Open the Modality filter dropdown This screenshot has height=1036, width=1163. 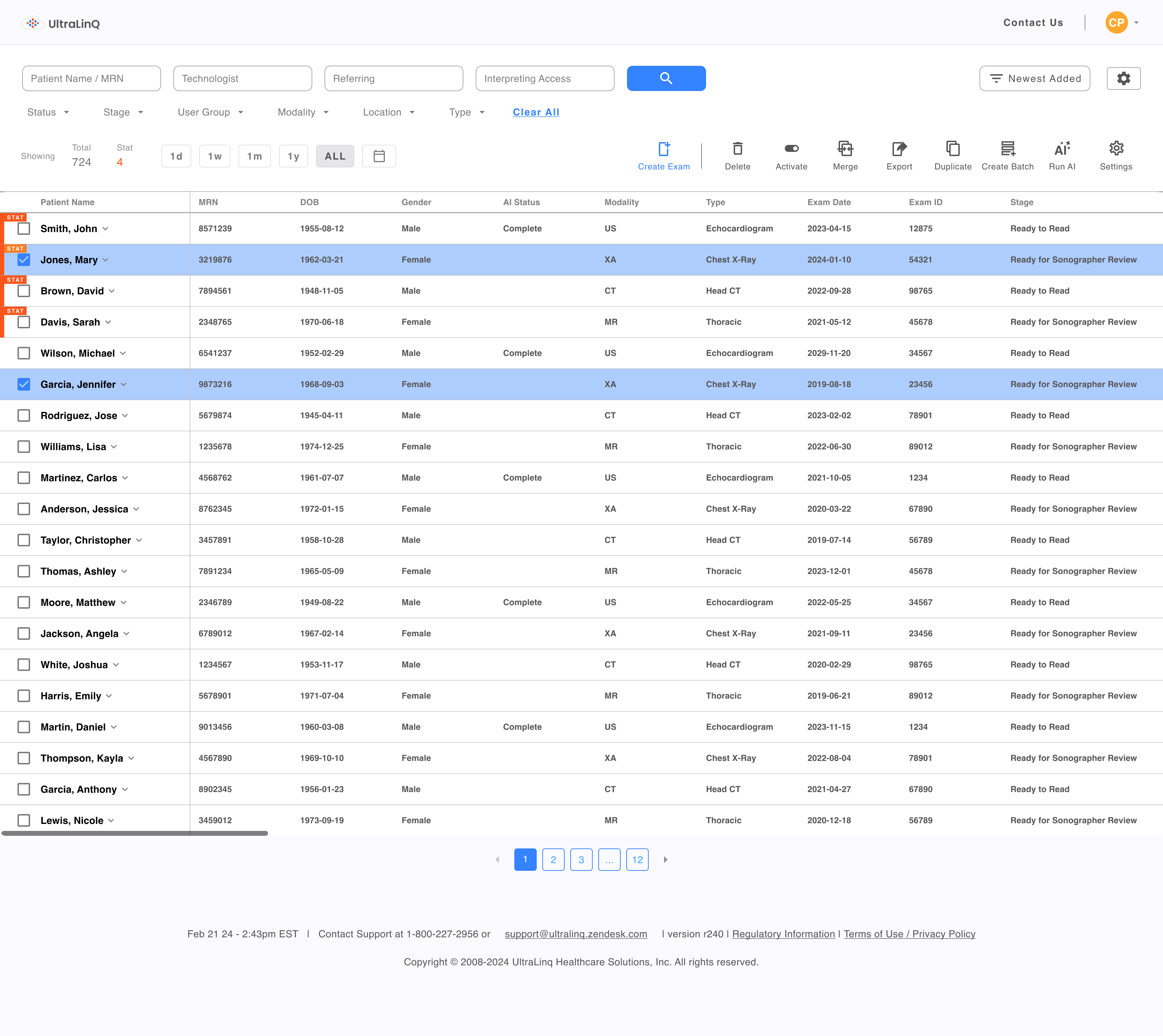click(x=302, y=112)
